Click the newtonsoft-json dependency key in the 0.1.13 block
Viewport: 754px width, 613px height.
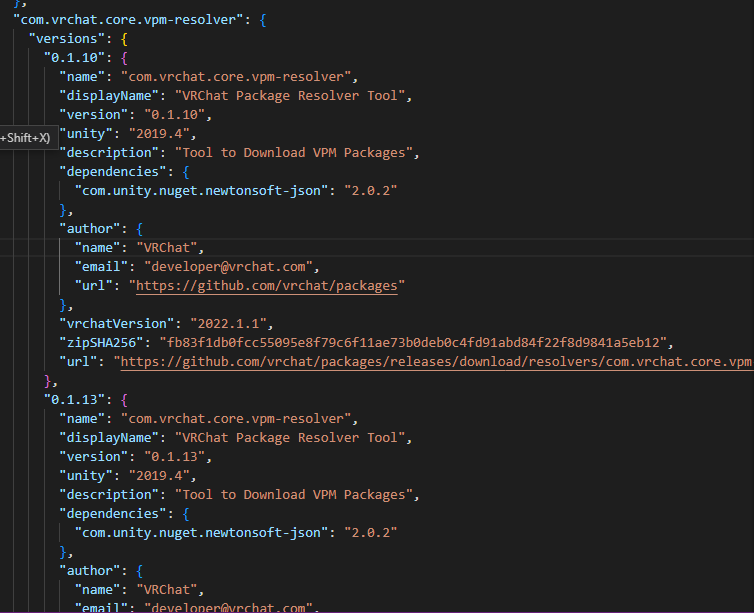click(201, 533)
